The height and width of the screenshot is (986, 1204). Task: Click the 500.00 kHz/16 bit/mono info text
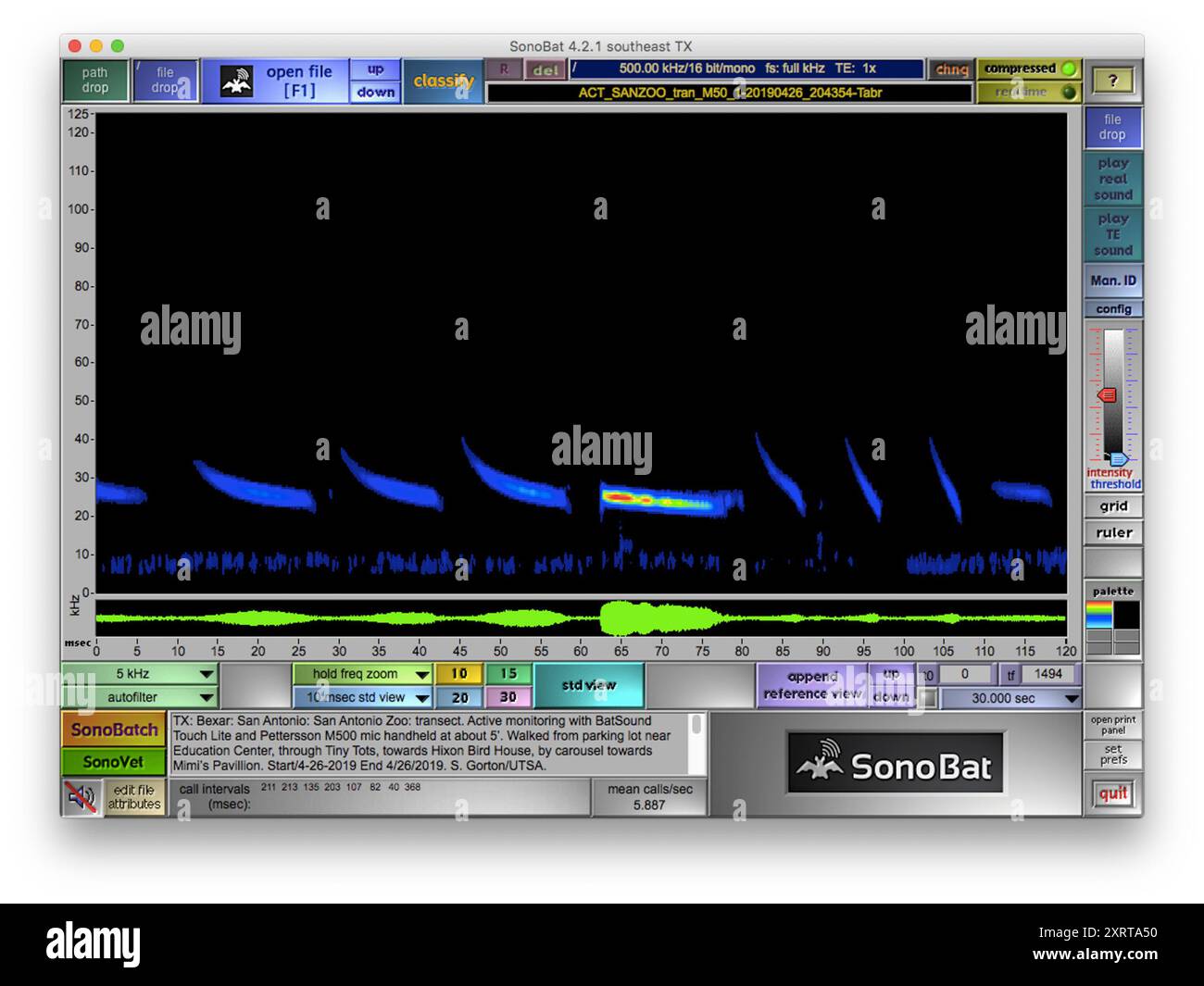click(746, 69)
